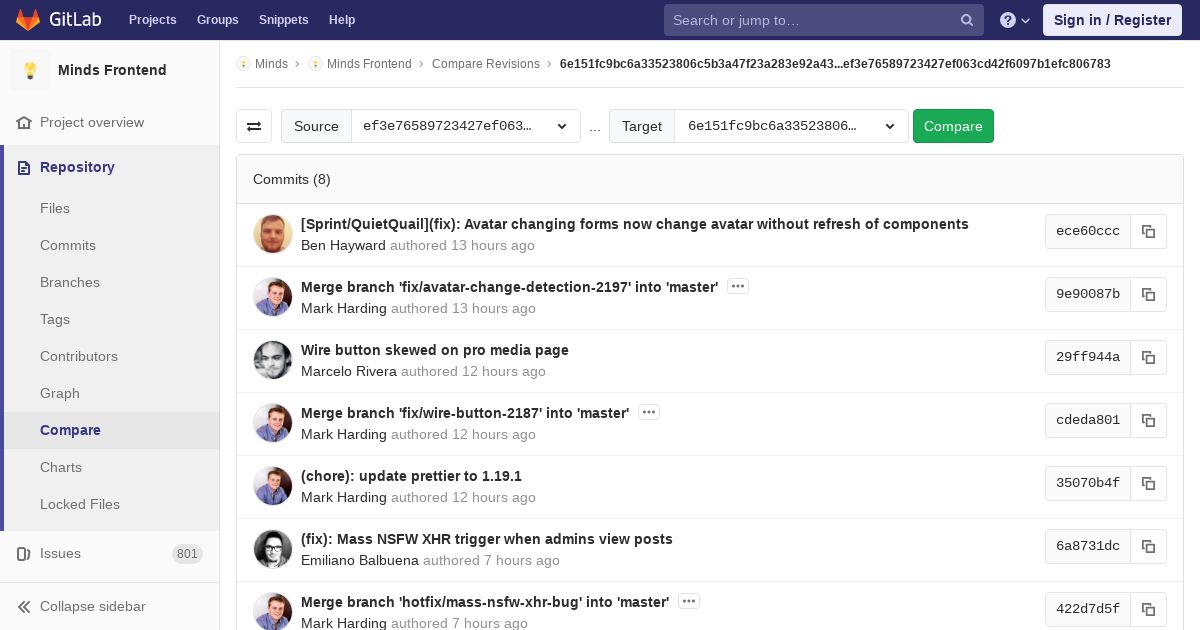Click Marcelo Rivera author link
The image size is (1200, 630).
(x=349, y=371)
